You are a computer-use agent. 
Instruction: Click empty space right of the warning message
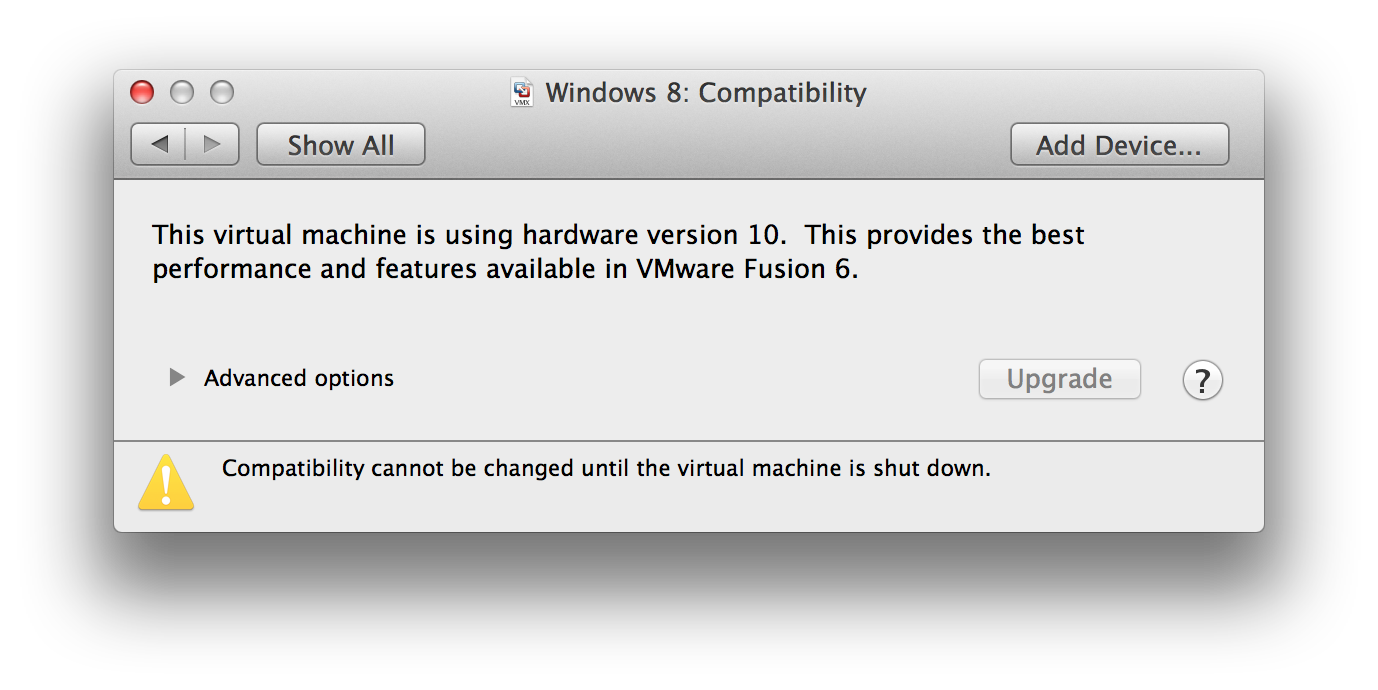point(1120,490)
